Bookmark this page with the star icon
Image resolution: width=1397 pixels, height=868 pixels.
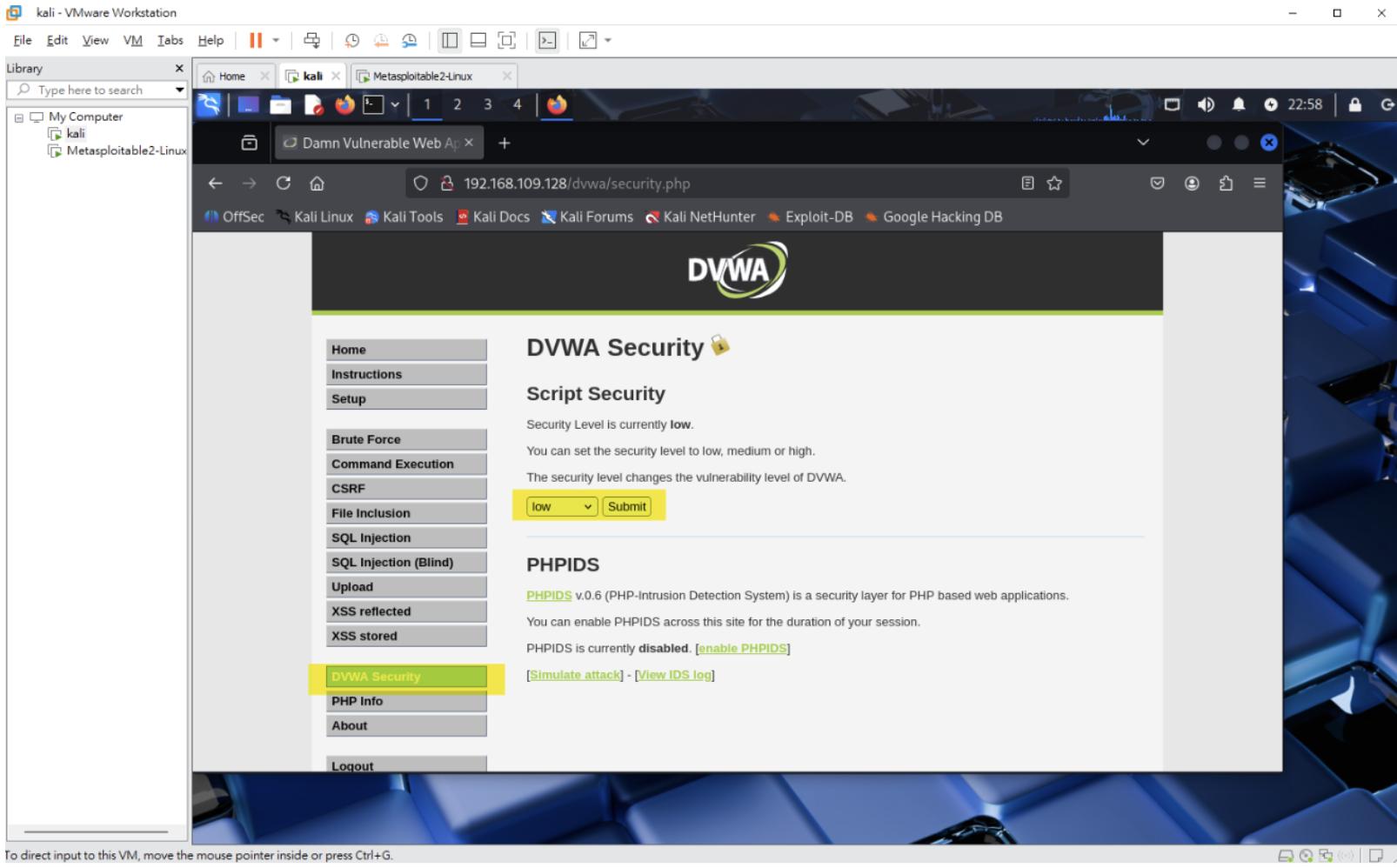(1054, 184)
